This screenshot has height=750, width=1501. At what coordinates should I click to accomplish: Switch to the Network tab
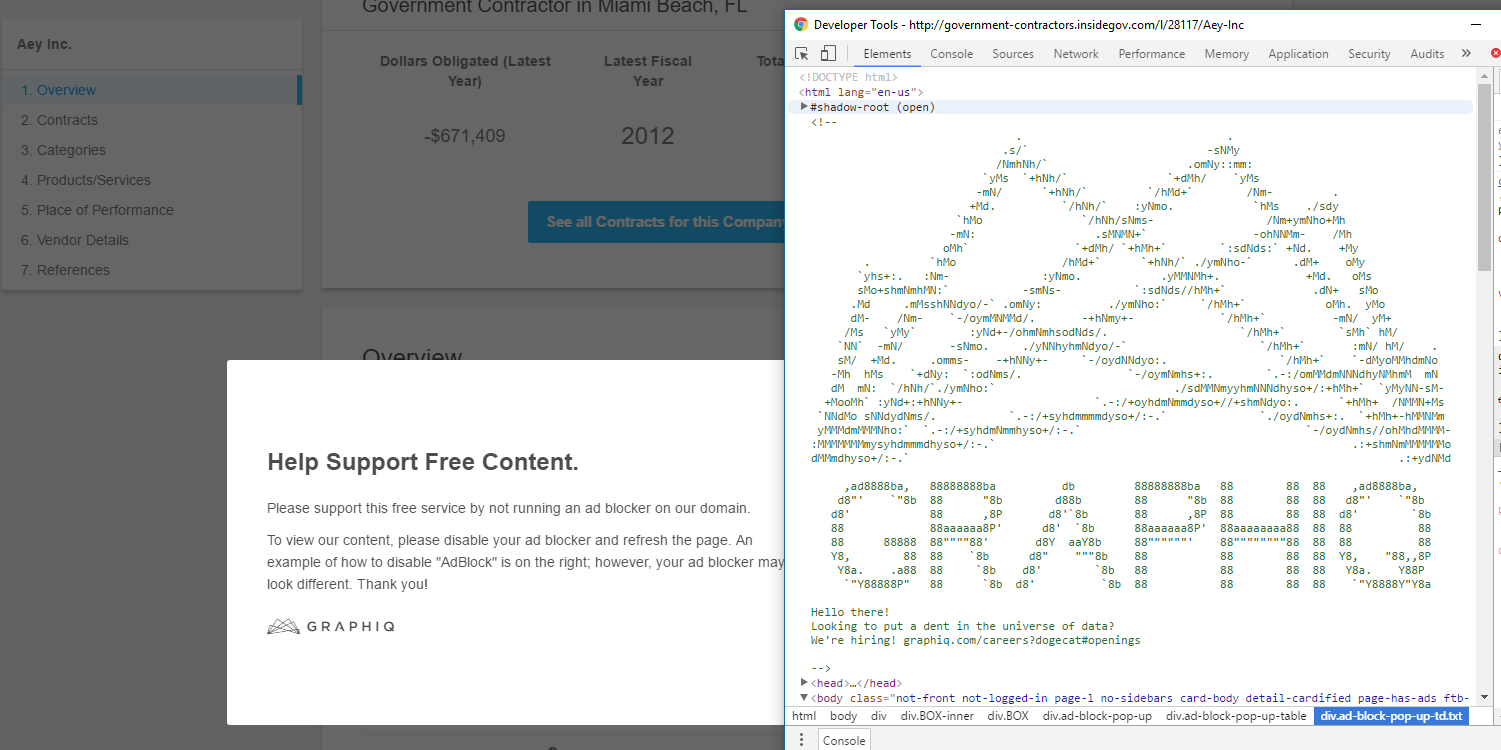1076,54
